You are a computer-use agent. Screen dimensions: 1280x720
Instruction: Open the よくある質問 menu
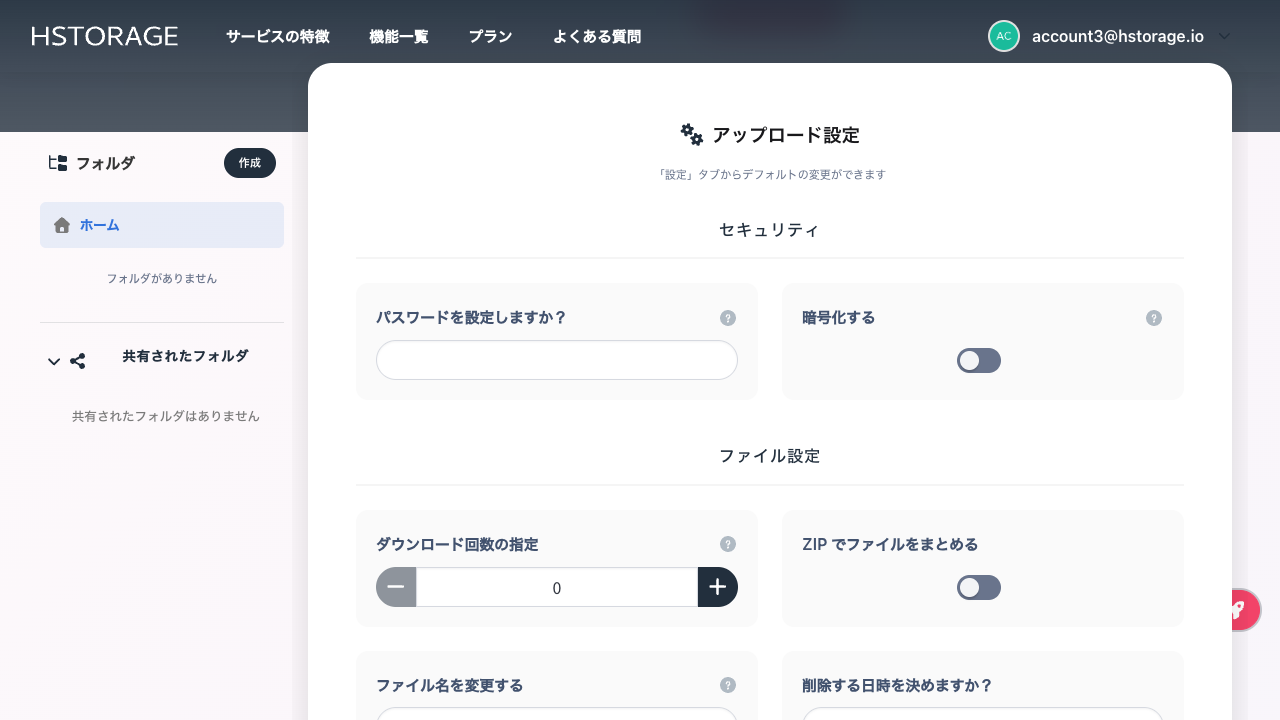(x=597, y=36)
